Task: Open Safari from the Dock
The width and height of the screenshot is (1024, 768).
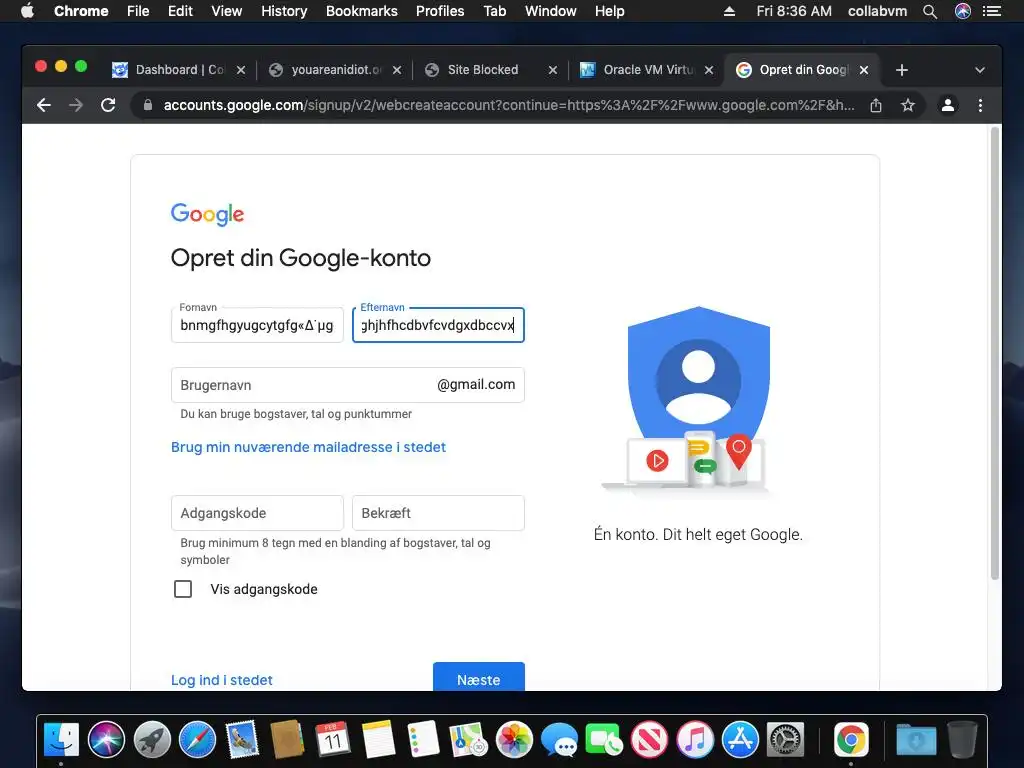Action: coord(197,740)
